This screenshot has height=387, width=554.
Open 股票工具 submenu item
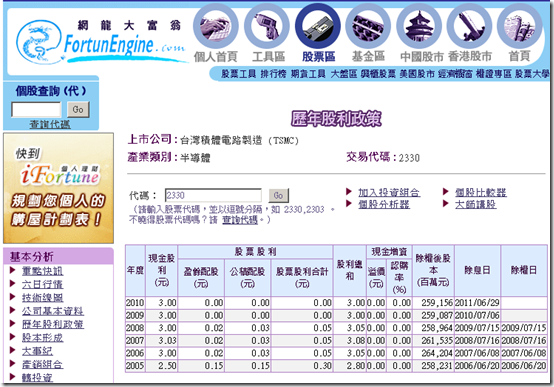(x=238, y=74)
